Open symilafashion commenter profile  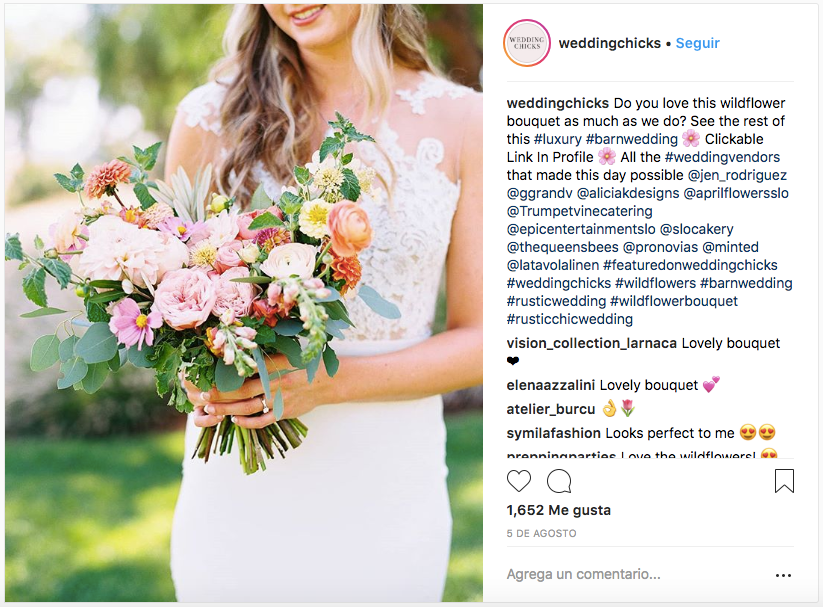[553, 433]
